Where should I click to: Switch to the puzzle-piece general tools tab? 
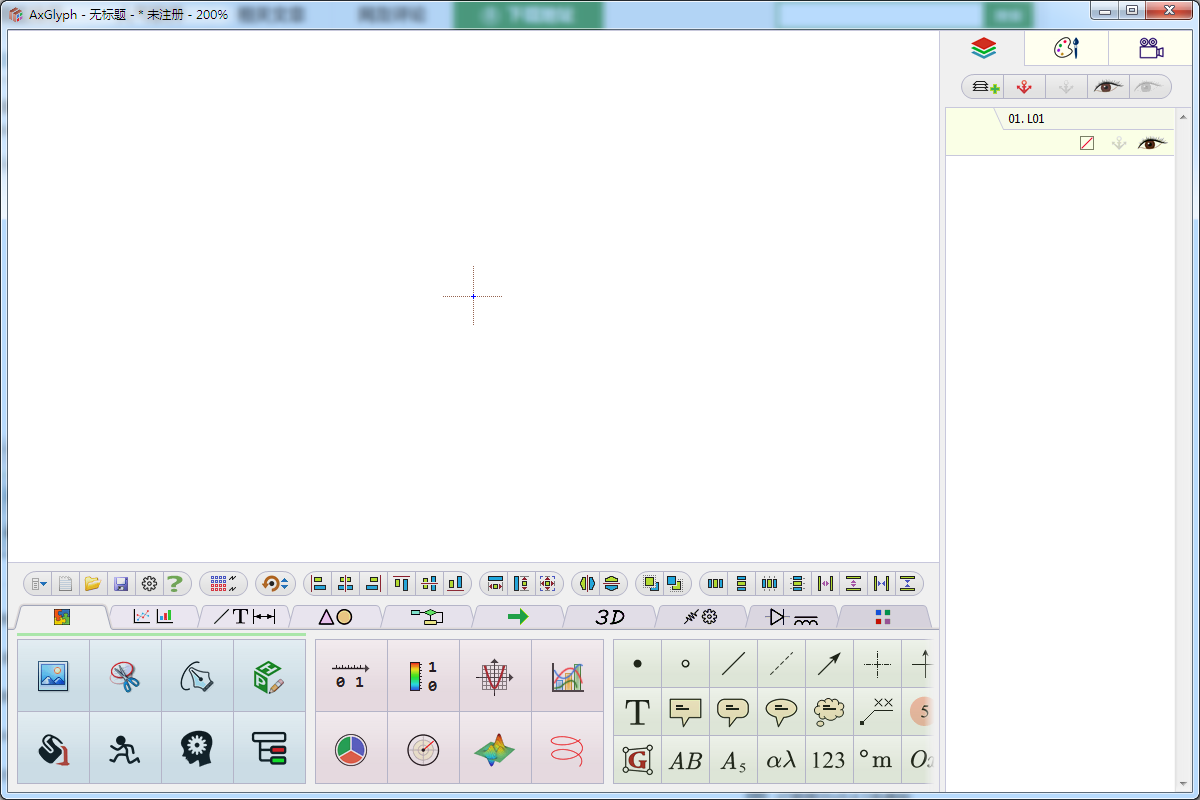pyautogui.click(x=62, y=617)
